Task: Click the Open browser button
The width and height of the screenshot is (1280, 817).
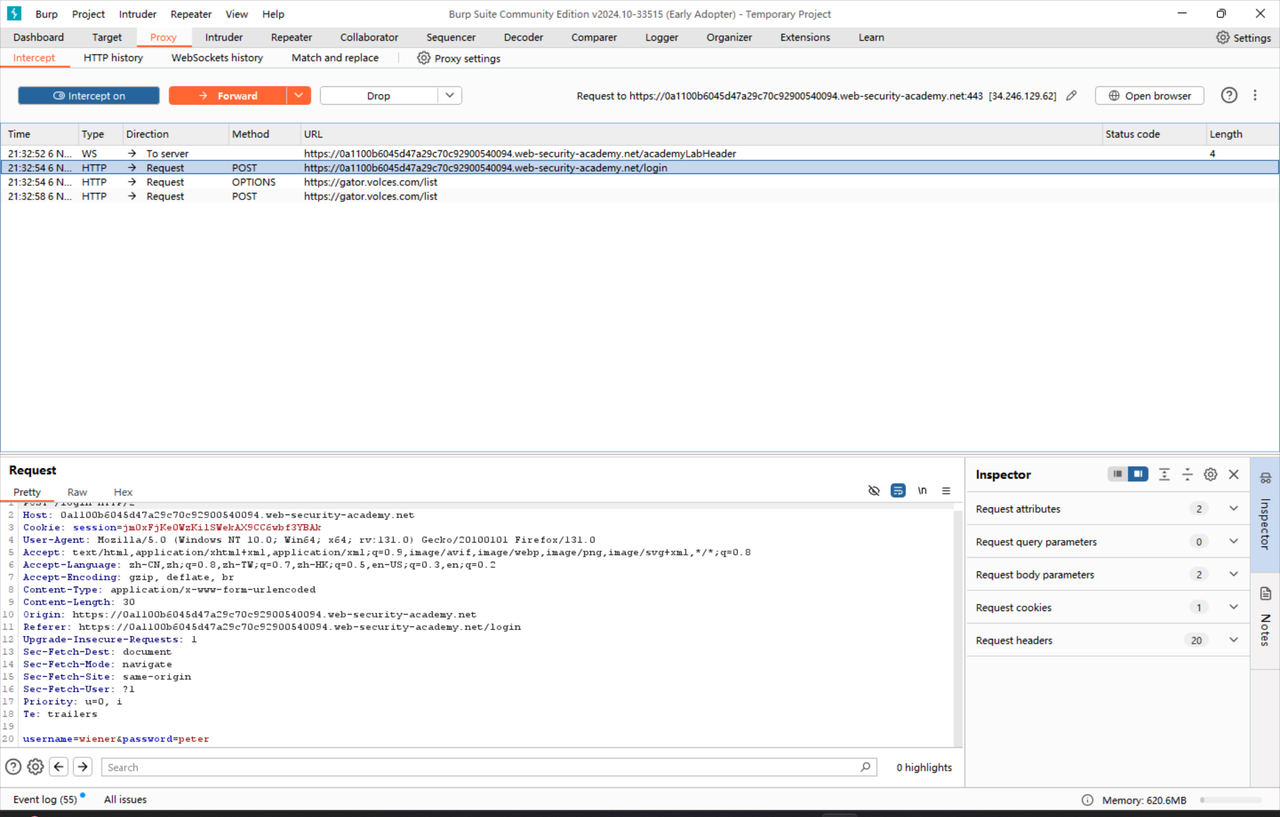Action: (x=1149, y=95)
